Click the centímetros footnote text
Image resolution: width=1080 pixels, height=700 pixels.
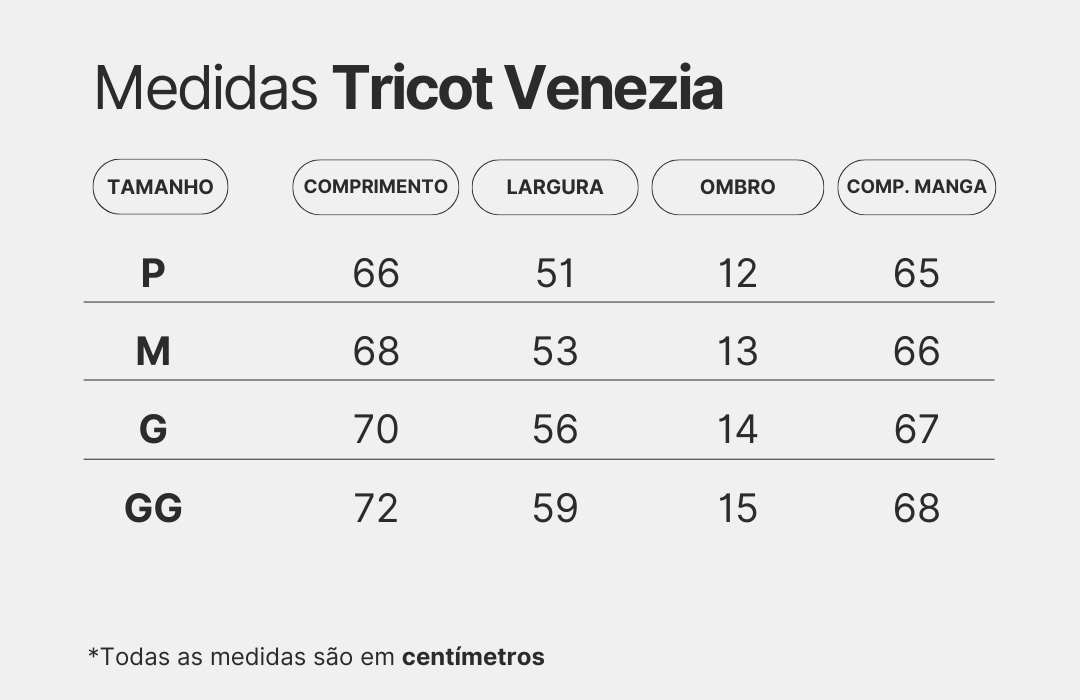473,657
